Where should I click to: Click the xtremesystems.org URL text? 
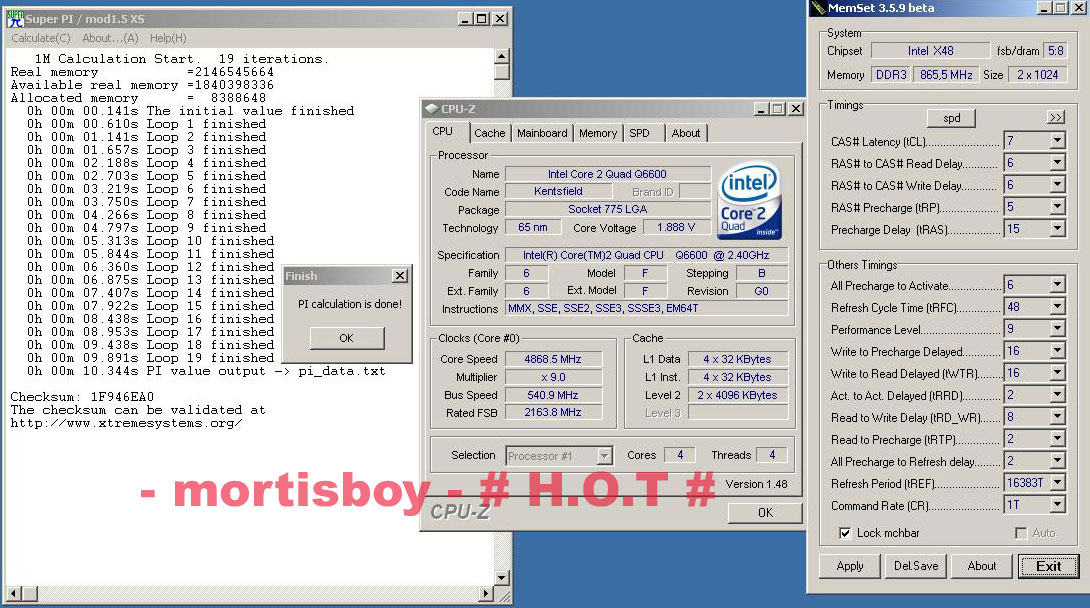coord(127,423)
